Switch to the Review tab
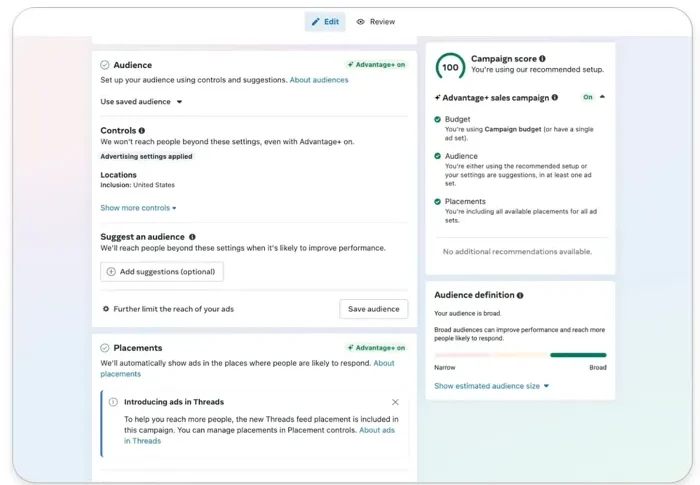 pos(376,22)
